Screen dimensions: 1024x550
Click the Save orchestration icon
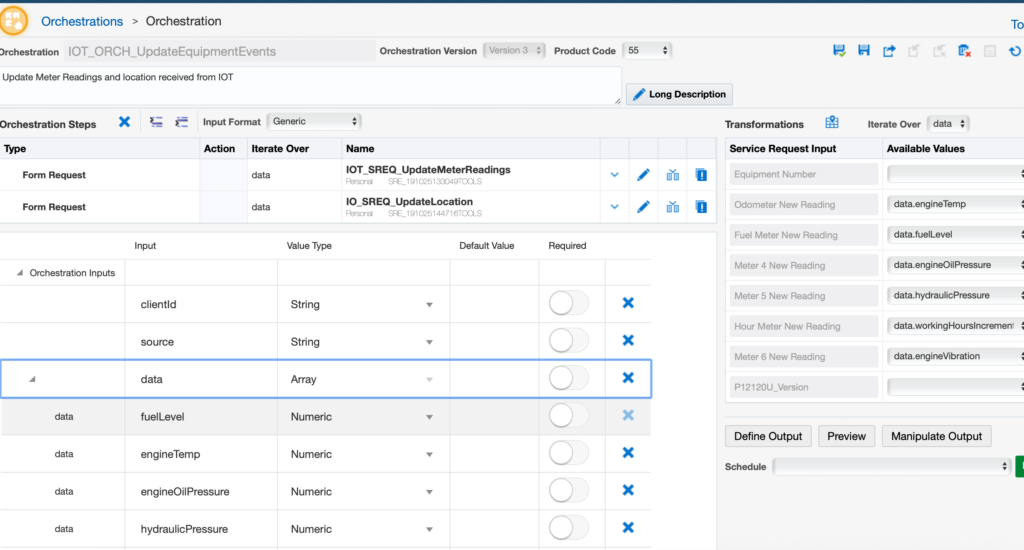click(864, 51)
